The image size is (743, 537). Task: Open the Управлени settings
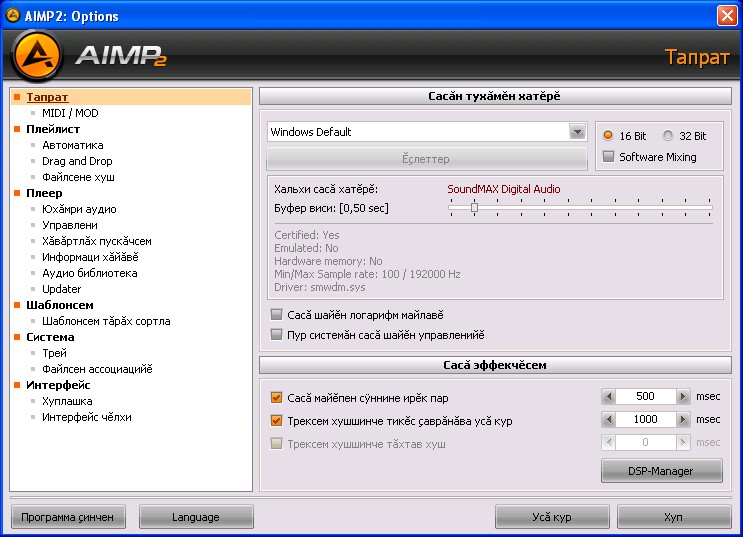pyautogui.click(x=70, y=225)
